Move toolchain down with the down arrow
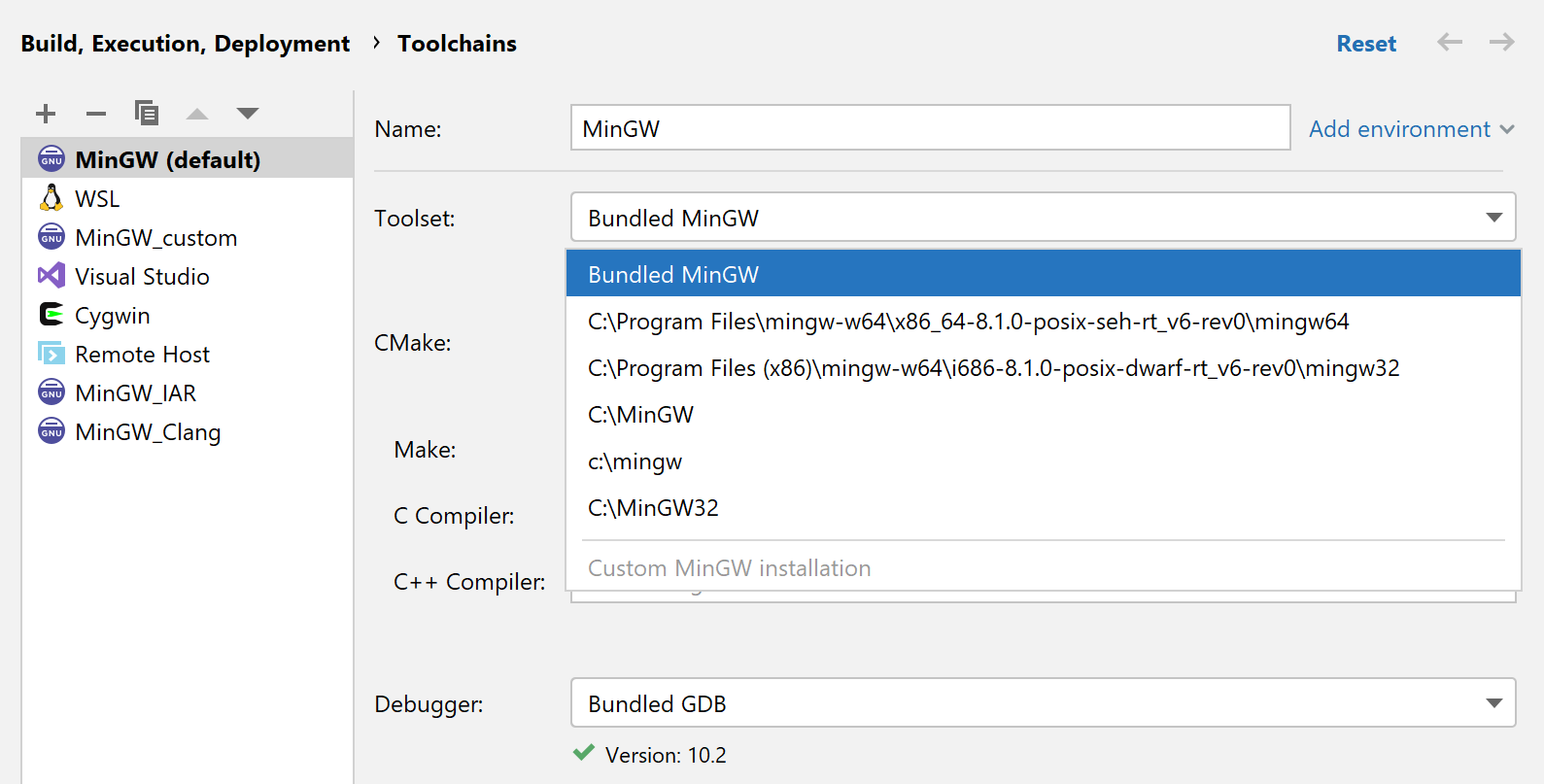 tap(248, 114)
